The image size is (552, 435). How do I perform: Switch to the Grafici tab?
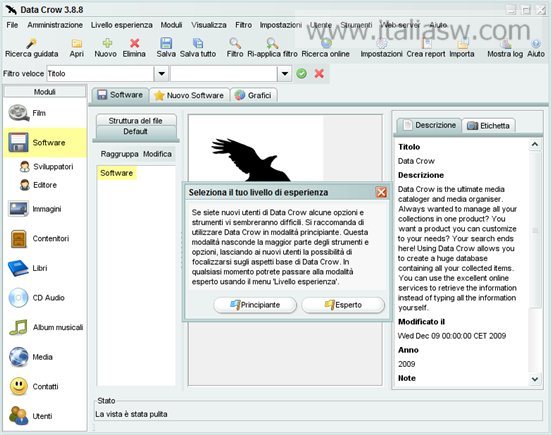[x=253, y=95]
